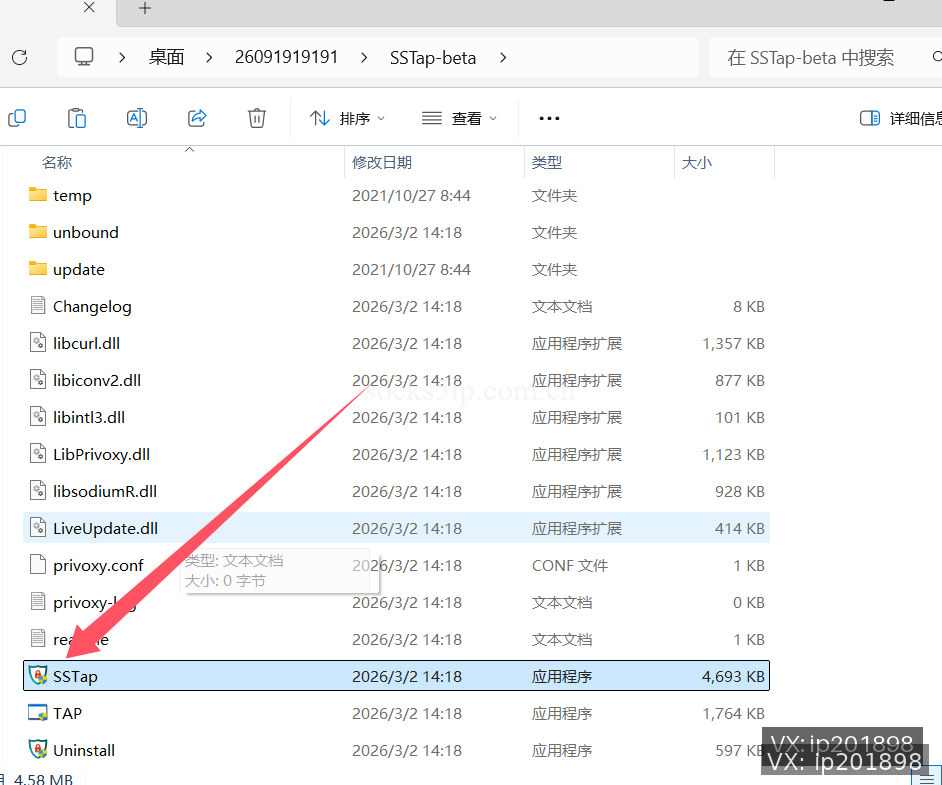Sort by 名称 column header
The width and height of the screenshot is (942, 785).
pyautogui.click(x=57, y=162)
